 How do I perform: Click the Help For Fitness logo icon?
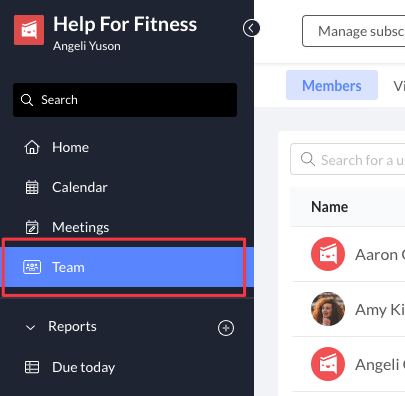pos(29,30)
